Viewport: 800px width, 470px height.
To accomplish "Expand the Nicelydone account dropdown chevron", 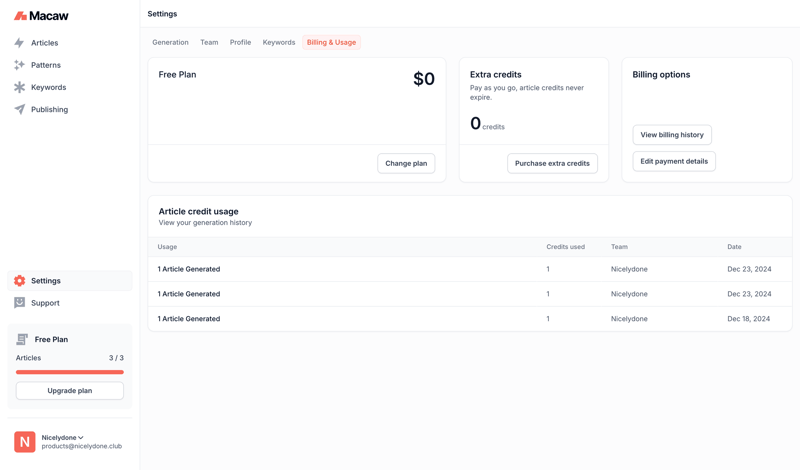I will (81, 437).
